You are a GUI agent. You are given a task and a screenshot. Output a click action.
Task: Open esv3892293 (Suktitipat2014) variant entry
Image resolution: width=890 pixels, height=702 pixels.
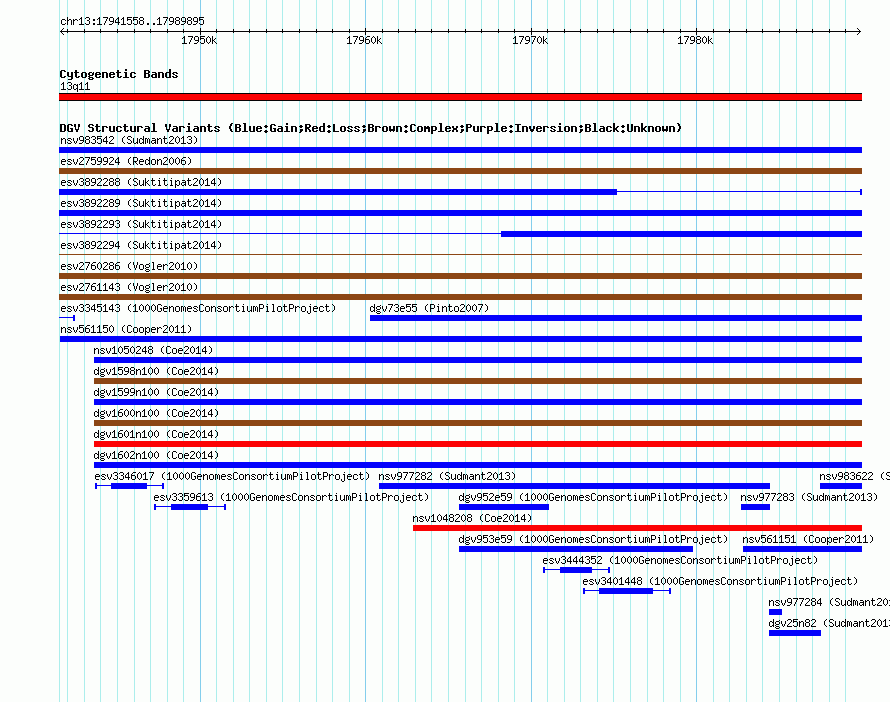coord(141,224)
